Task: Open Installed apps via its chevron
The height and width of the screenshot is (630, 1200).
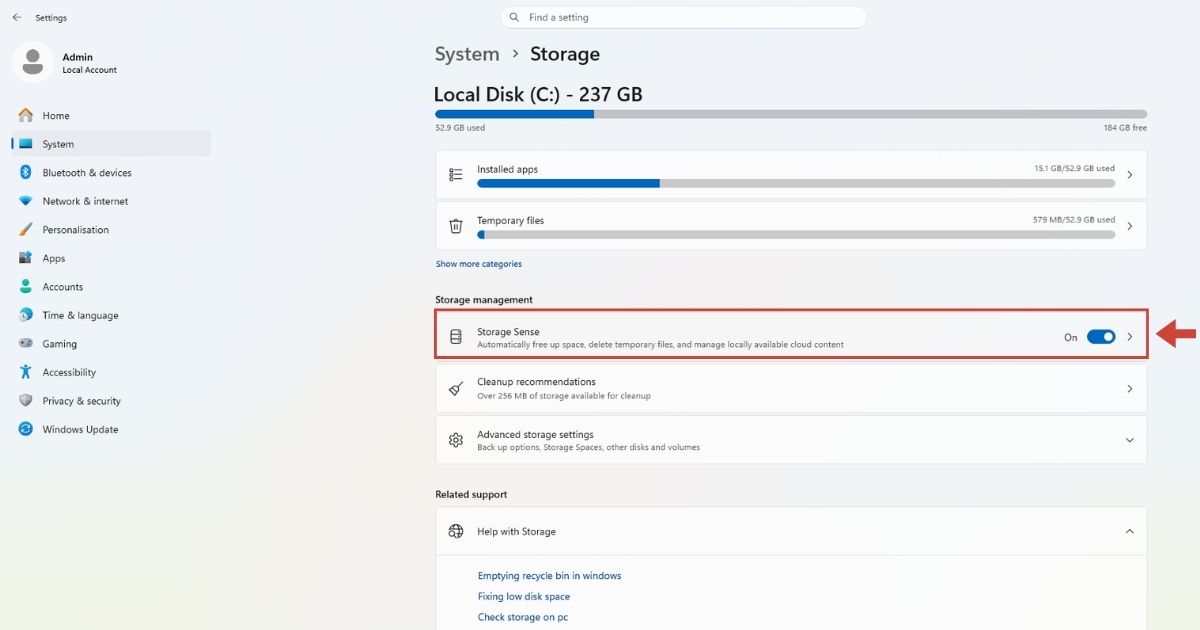Action: point(1130,175)
